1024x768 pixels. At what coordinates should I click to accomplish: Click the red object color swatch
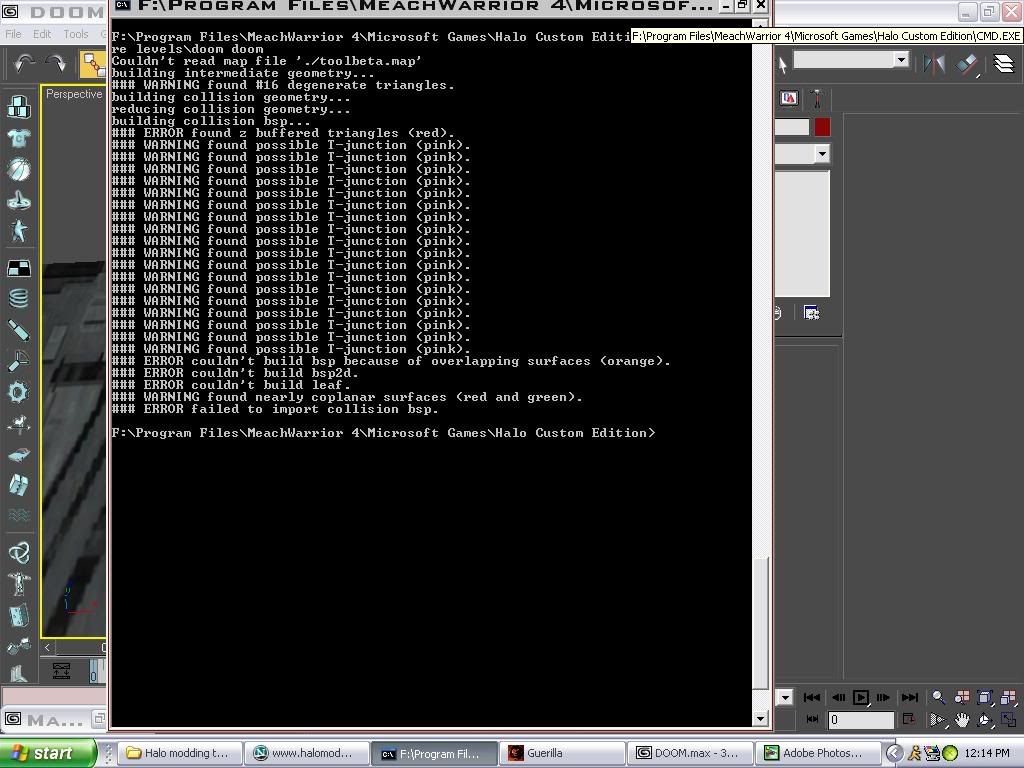point(822,127)
